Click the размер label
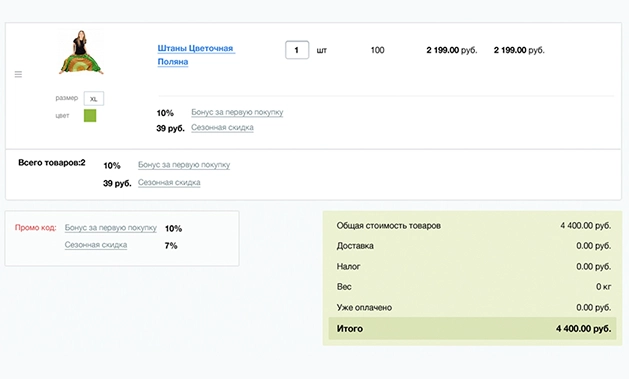The image size is (629, 379). point(67,98)
